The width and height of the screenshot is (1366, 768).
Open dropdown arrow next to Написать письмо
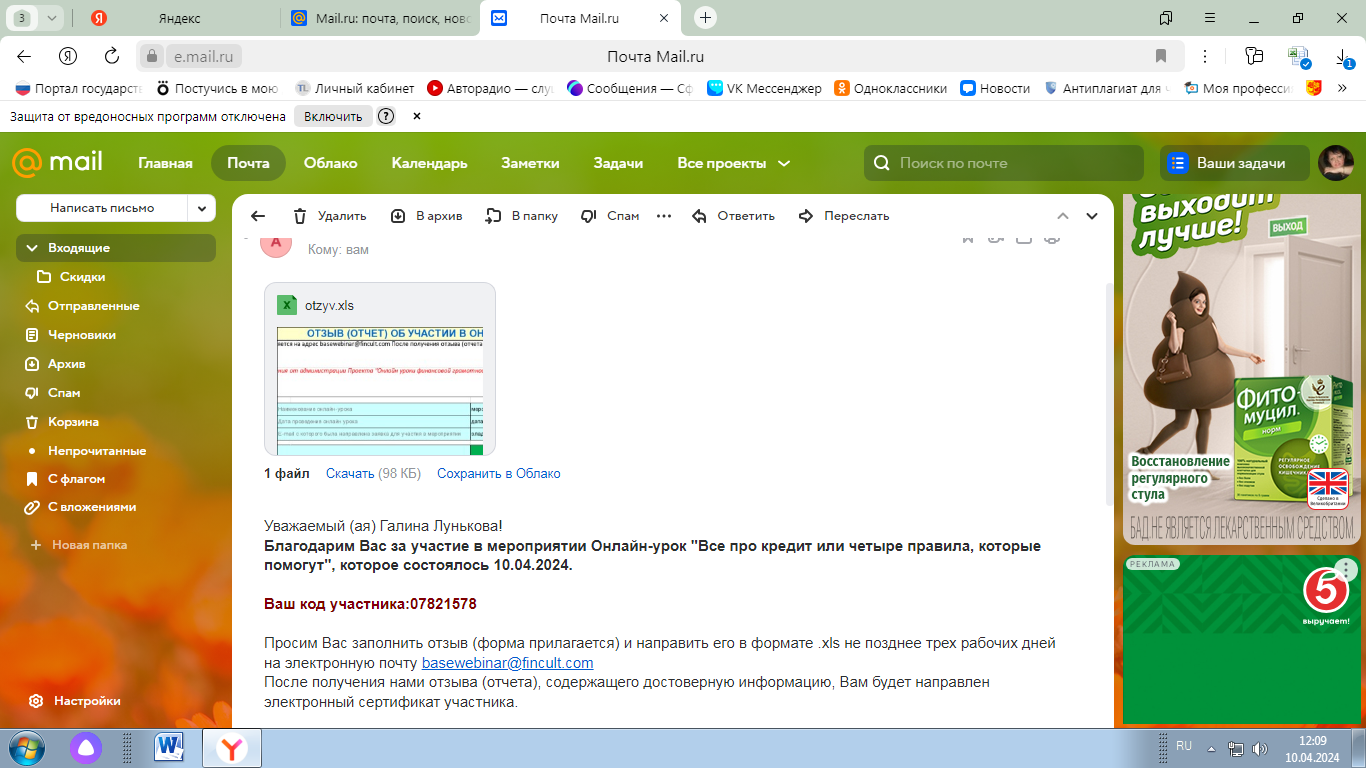[202, 208]
